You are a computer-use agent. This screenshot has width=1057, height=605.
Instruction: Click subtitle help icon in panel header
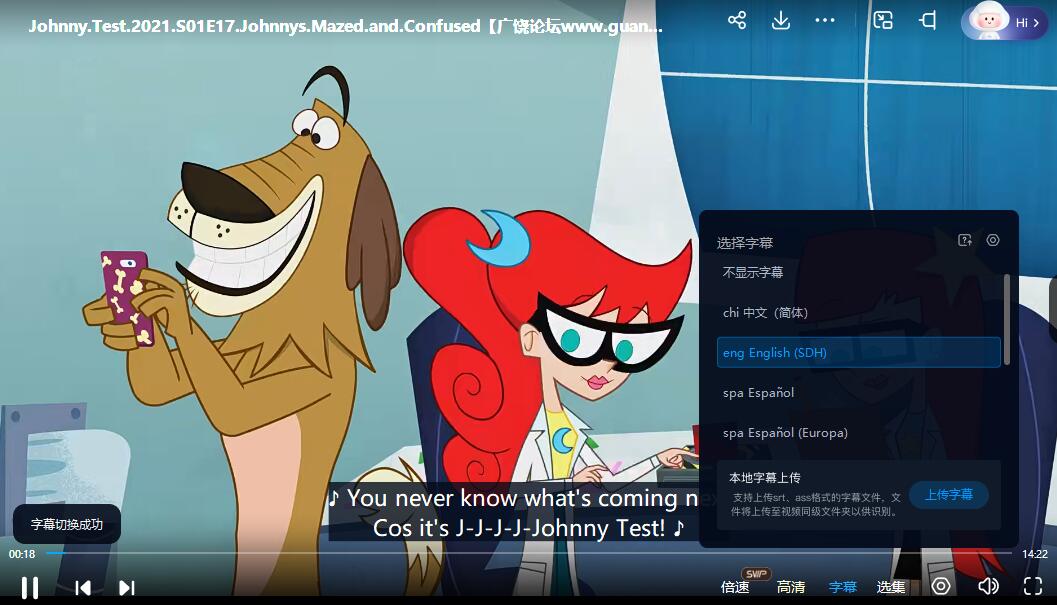pos(965,240)
